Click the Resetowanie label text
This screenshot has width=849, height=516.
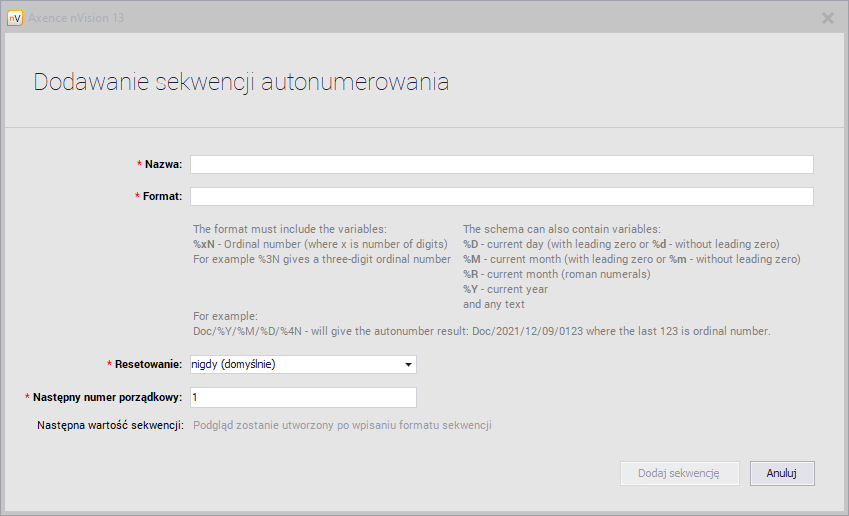point(148,364)
